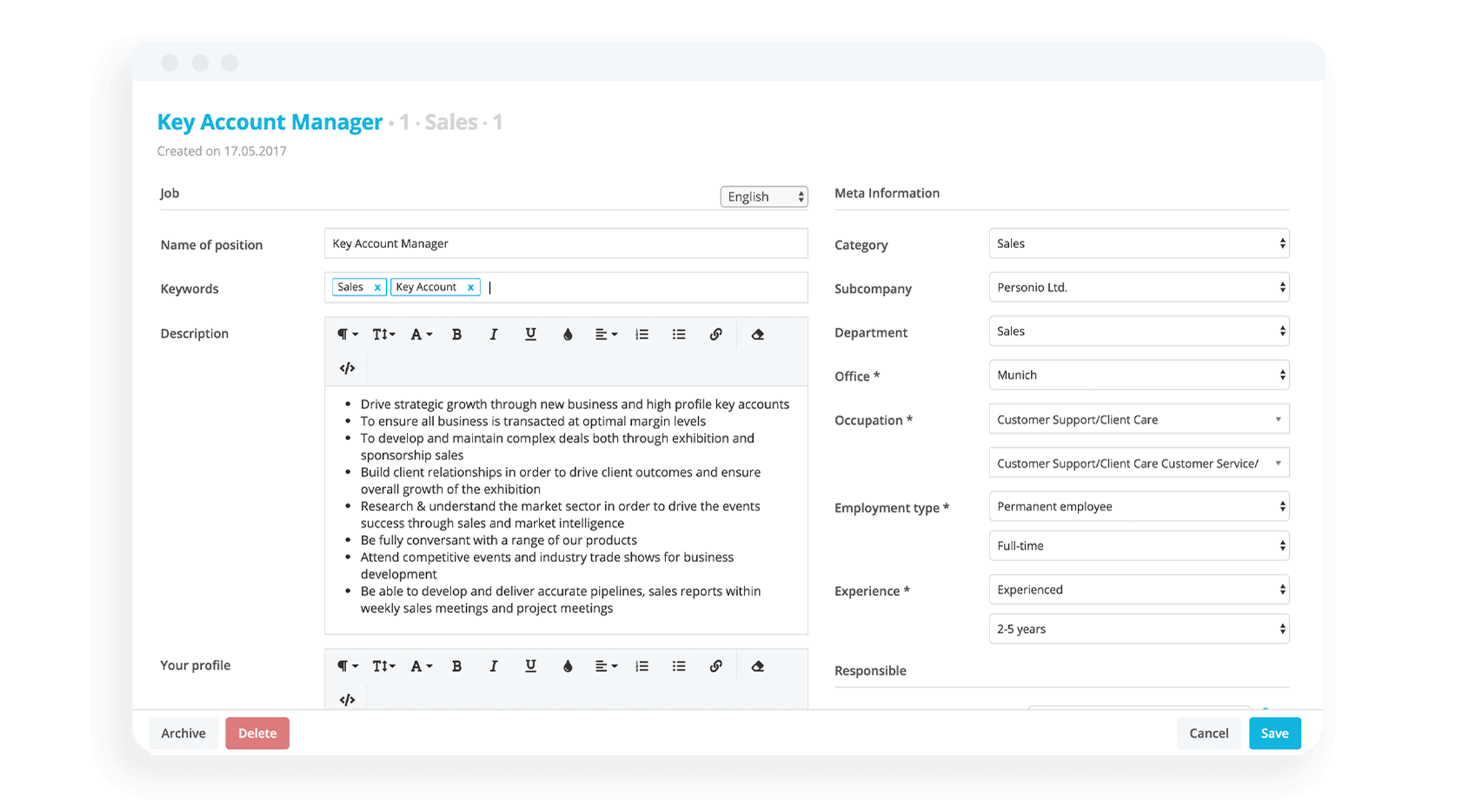Click the insert link icon
Image resolution: width=1457 pixels, height=812 pixels.
coord(716,334)
